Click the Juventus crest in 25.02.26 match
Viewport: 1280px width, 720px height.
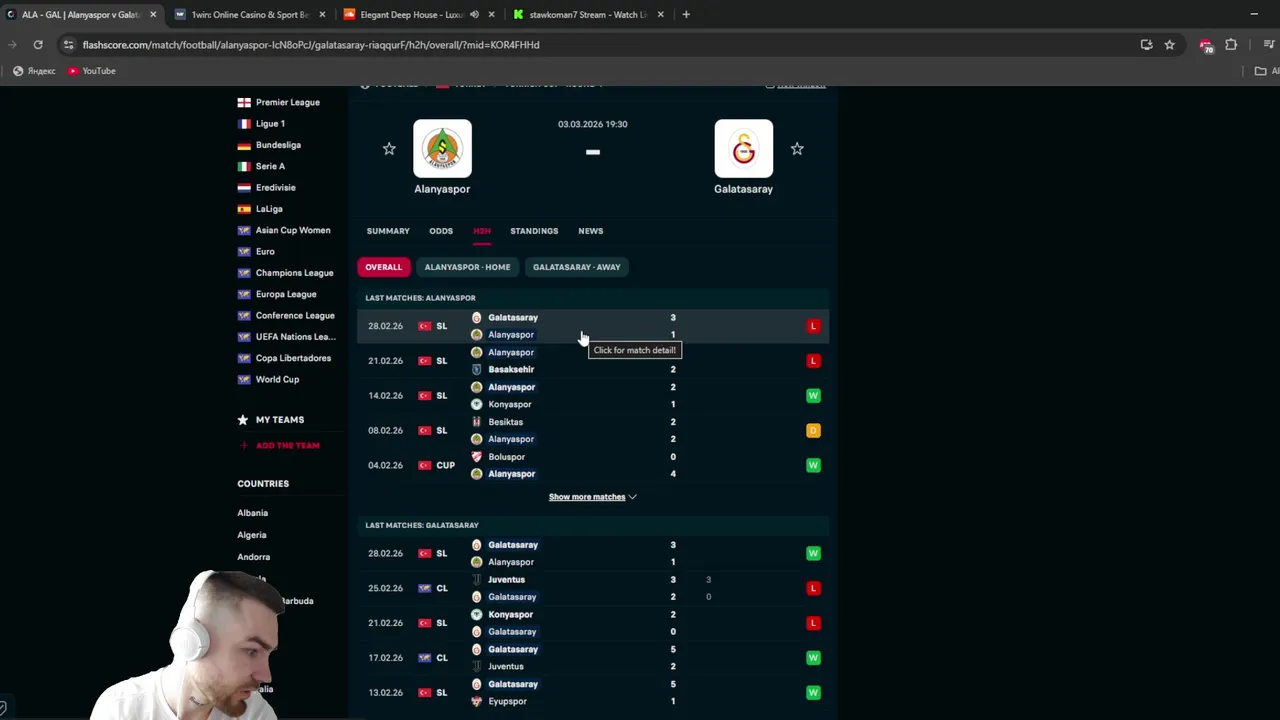coord(477,580)
